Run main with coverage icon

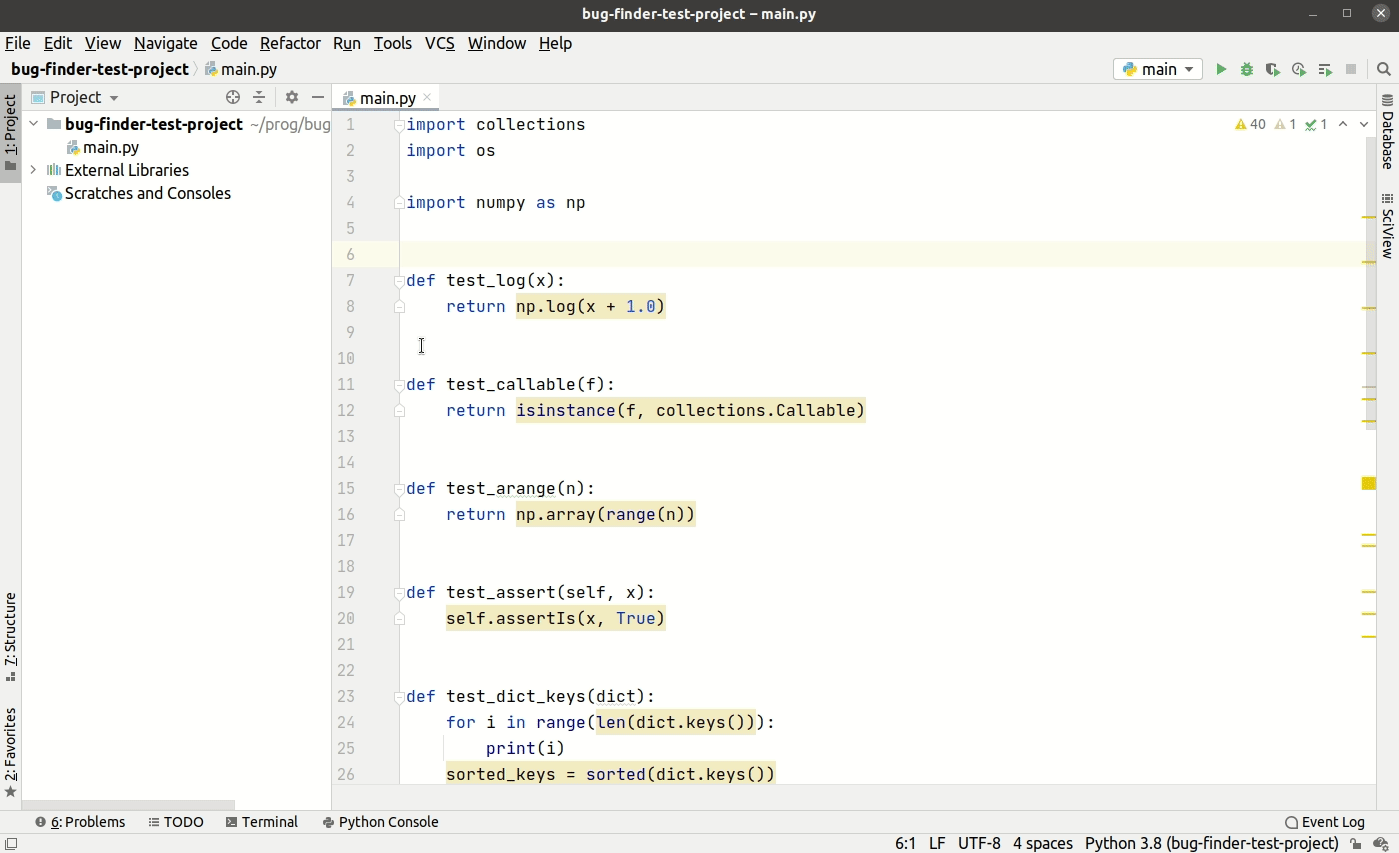(1272, 69)
